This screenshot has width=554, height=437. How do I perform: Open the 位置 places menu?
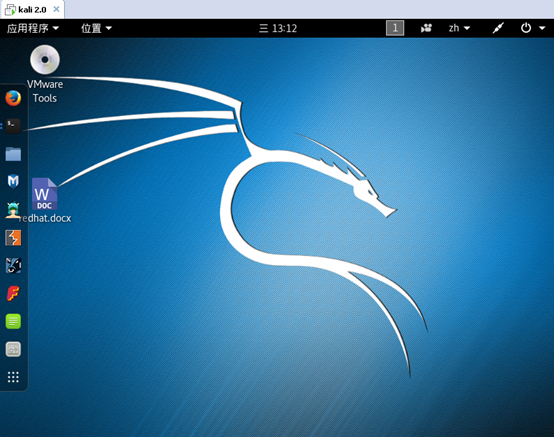click(x=96, y=28)
